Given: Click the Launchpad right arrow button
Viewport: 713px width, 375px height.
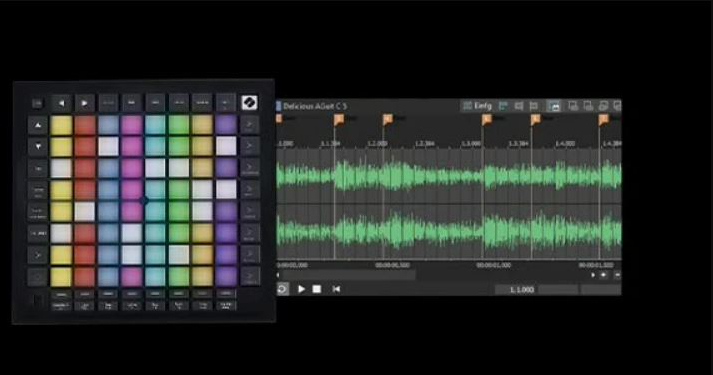Looking at the screenshot, I should point(85,103).
